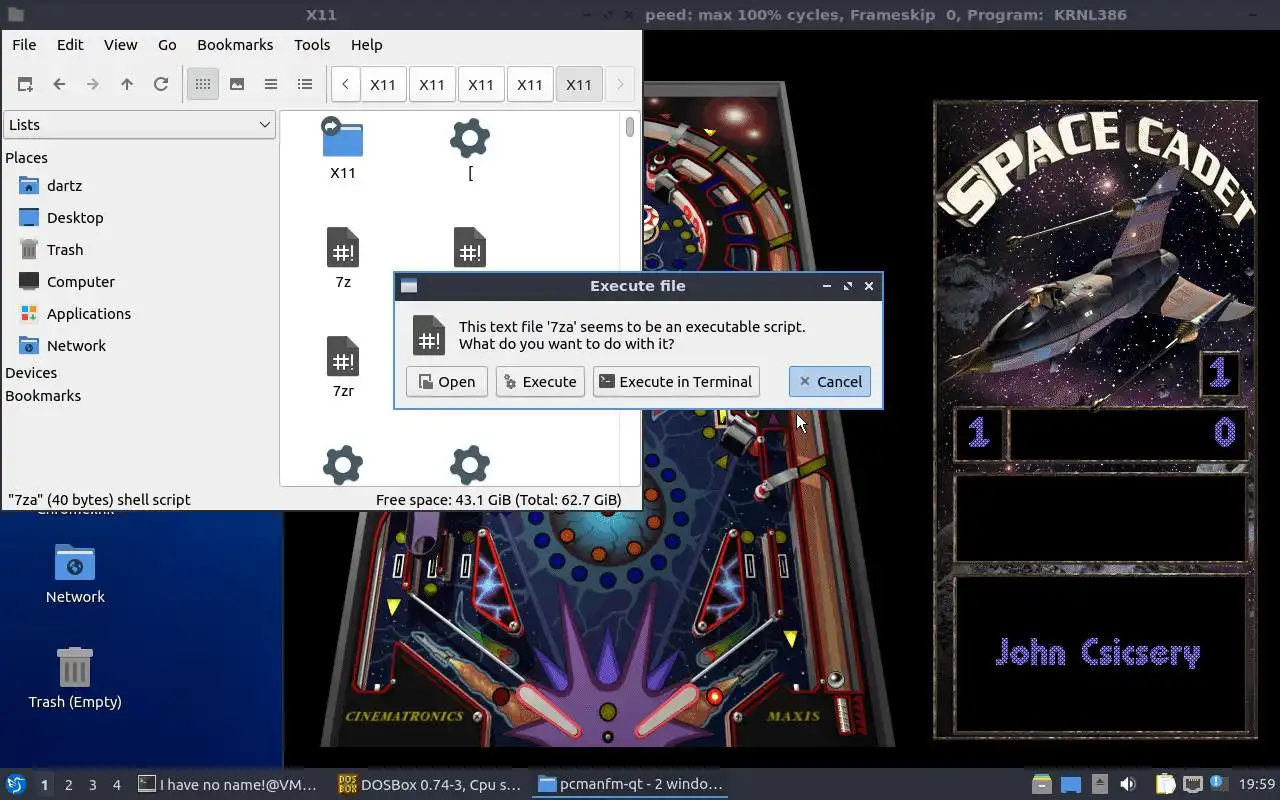Open a new tab via toolbar icon
The width and height of the screenshot is (1280, 800).
[x=25, y=84]
